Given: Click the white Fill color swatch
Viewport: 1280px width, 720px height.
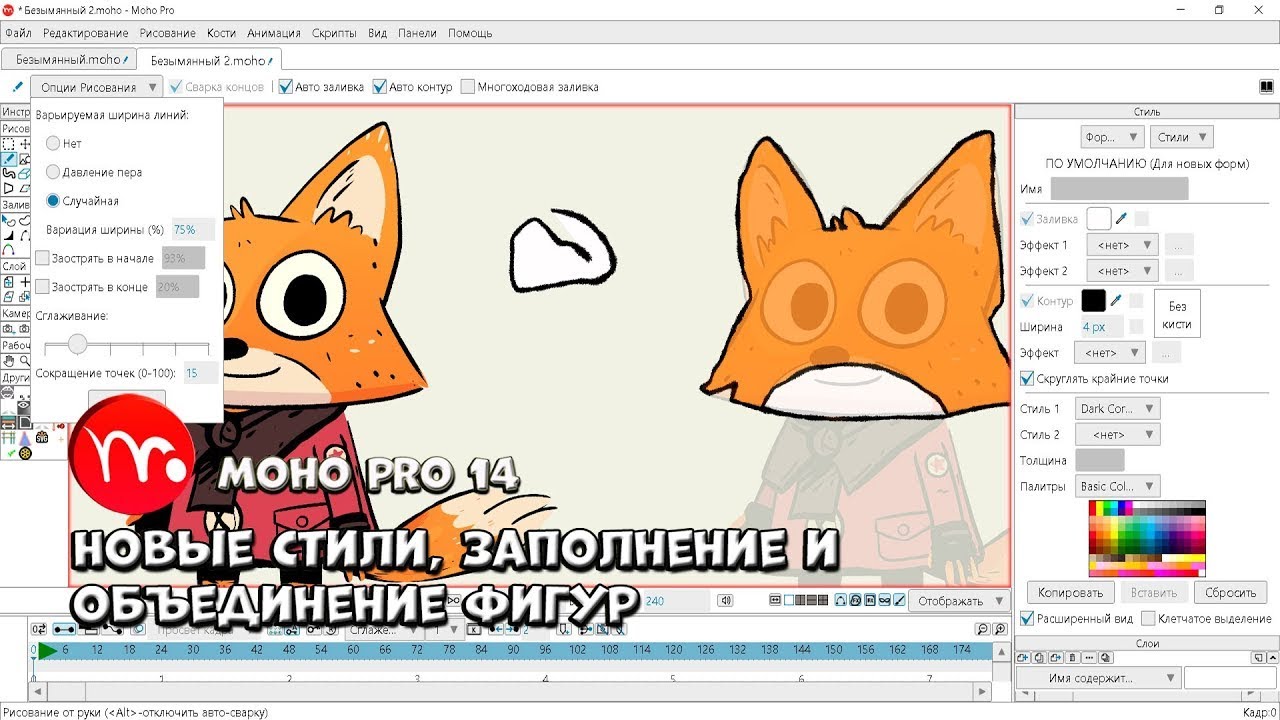Looking at the screenshot, I should pos(1099,218).
